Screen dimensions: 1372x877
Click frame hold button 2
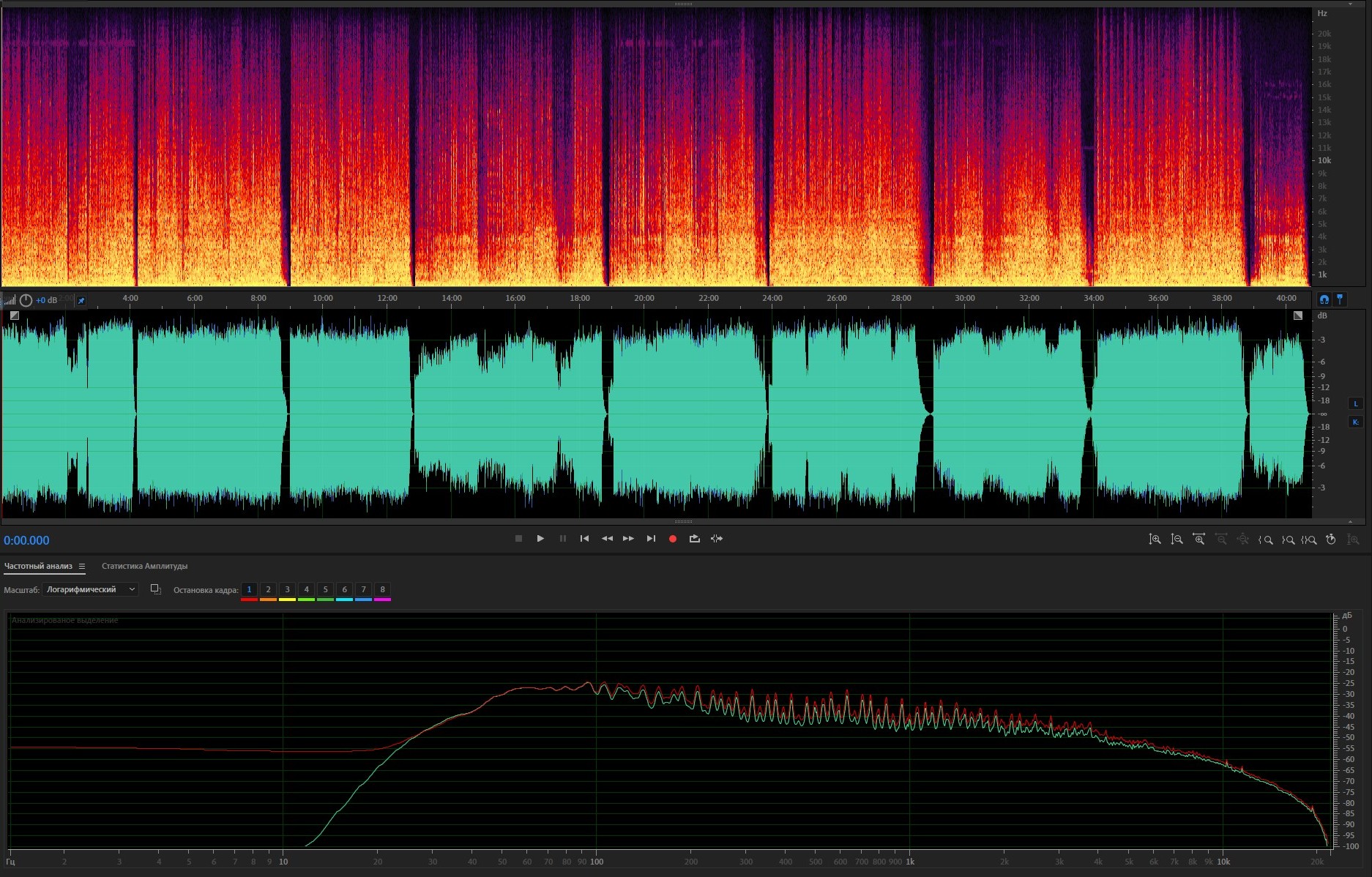click(268, 589)
